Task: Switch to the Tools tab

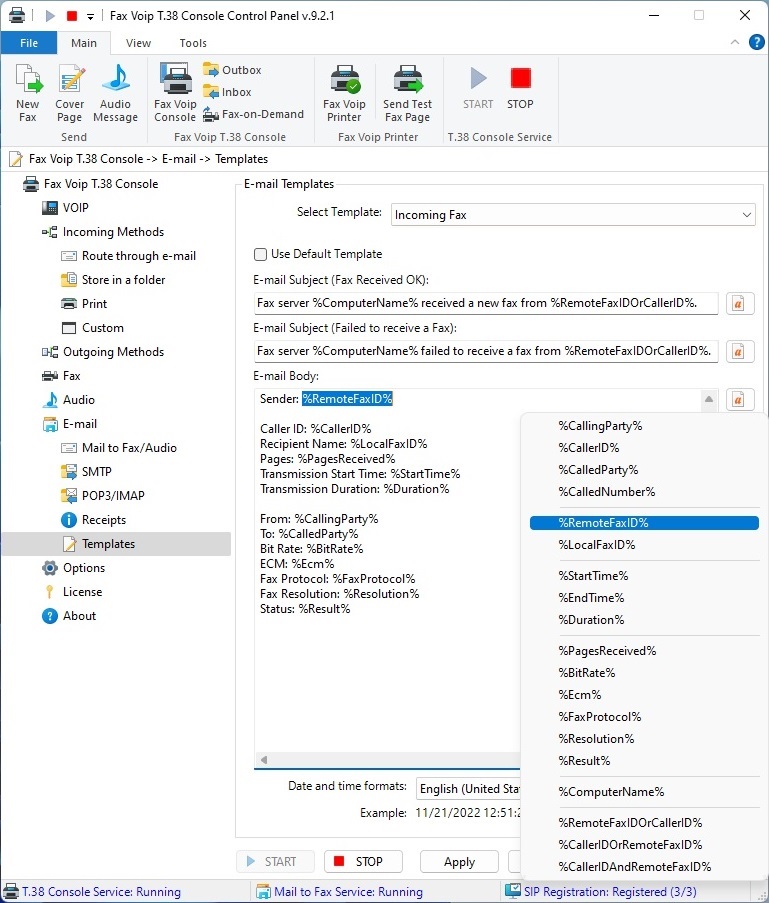Action: (193, 43)
